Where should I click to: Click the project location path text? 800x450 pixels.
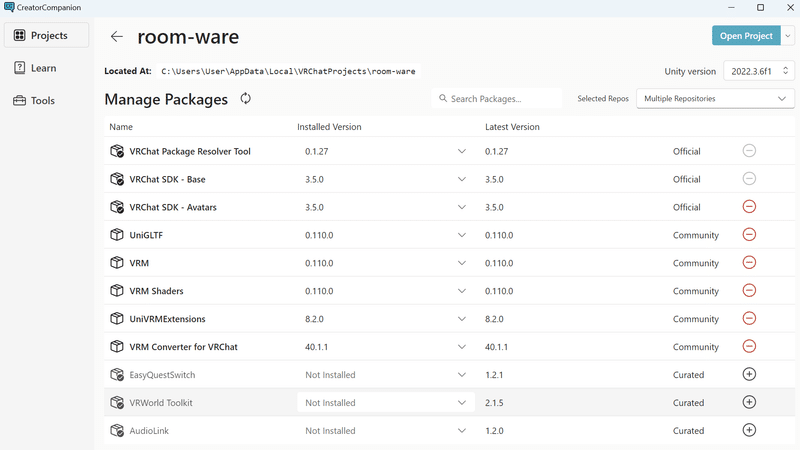pyautogui.click(x=288, y=71)
